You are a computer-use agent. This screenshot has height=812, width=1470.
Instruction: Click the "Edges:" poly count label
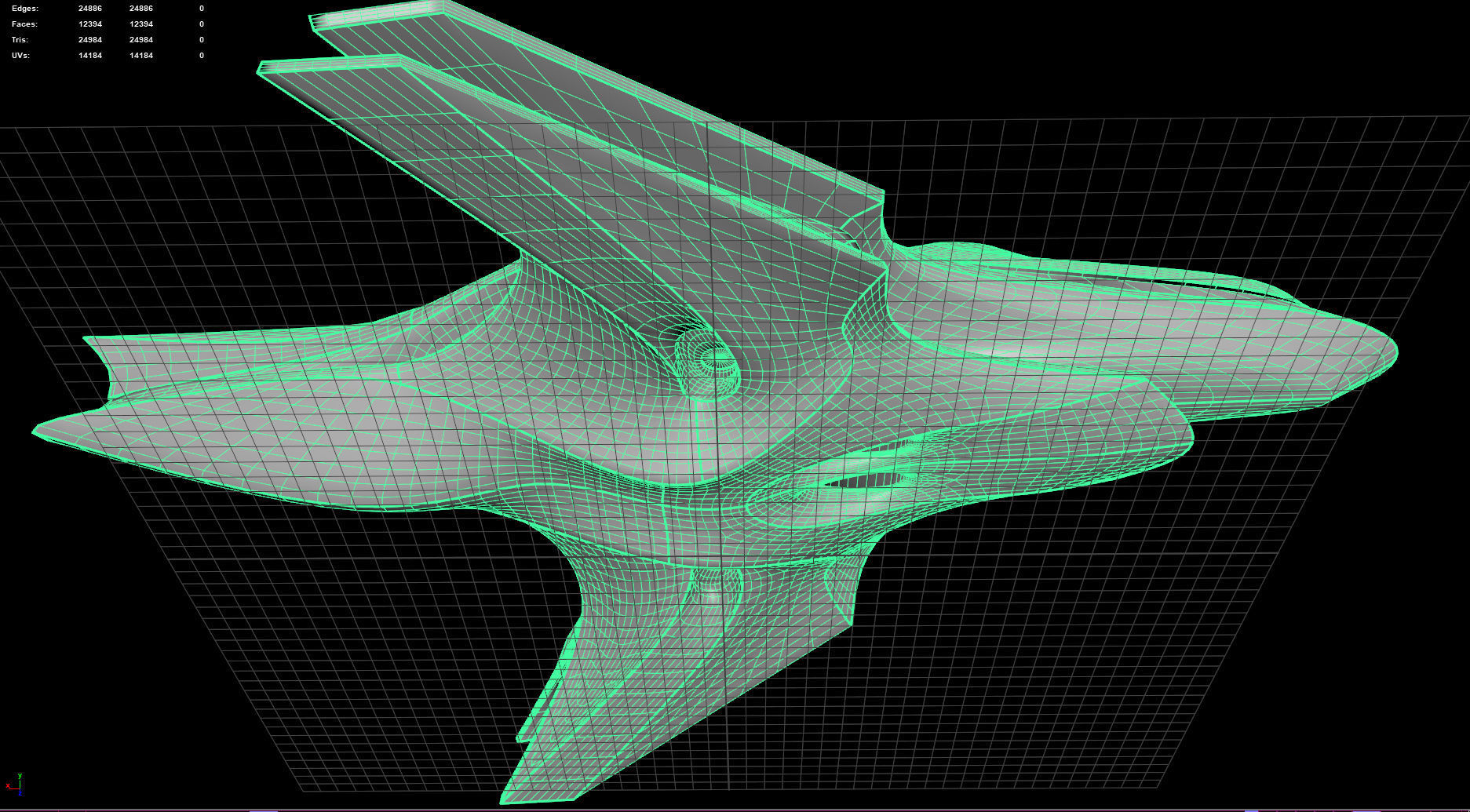pos(24,9)
